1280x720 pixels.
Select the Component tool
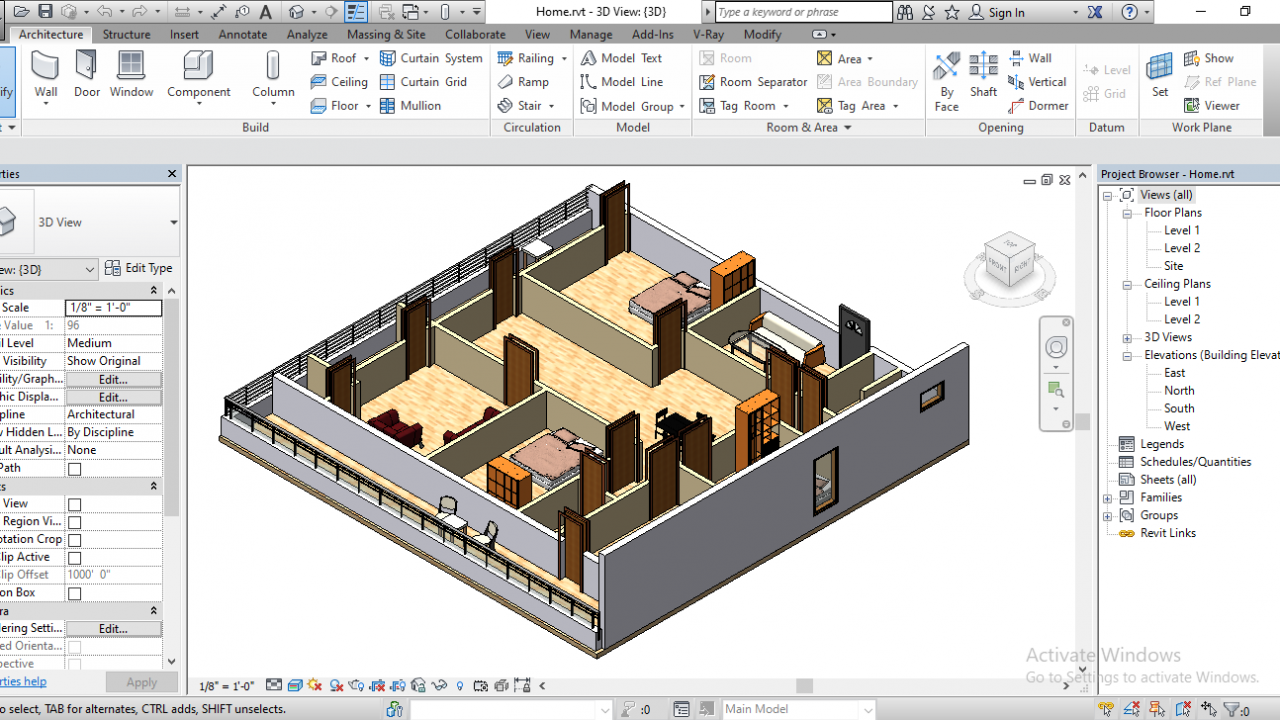[198, 76]
